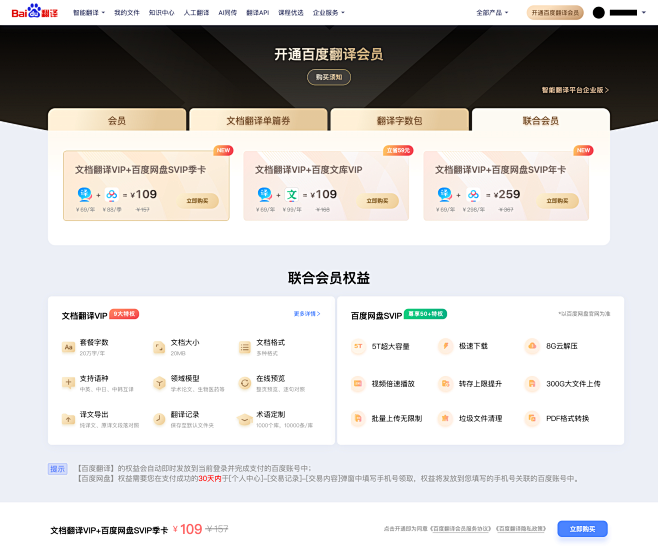658x548 pixels.
Task: Click the 5T超大容量 icon
Action: tap(358, 346)
